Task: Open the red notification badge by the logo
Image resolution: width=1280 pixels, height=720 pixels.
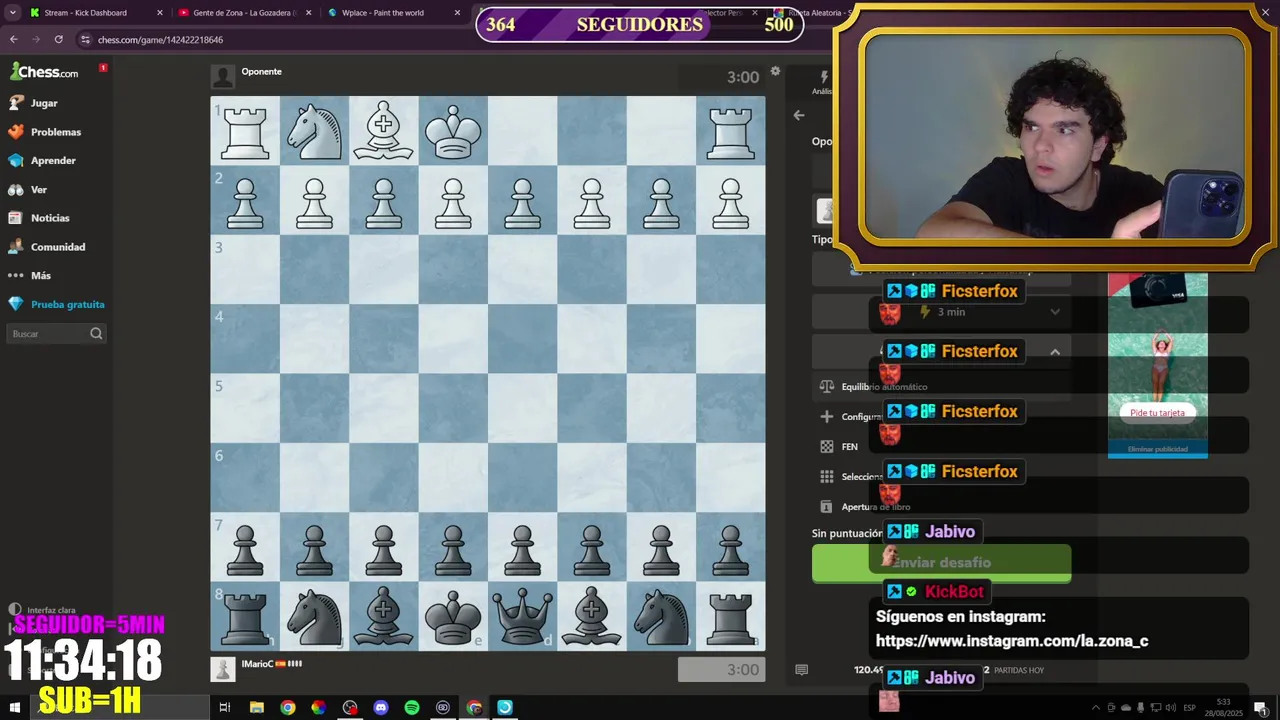Action: pyautogui.click(x=103, y=68)
